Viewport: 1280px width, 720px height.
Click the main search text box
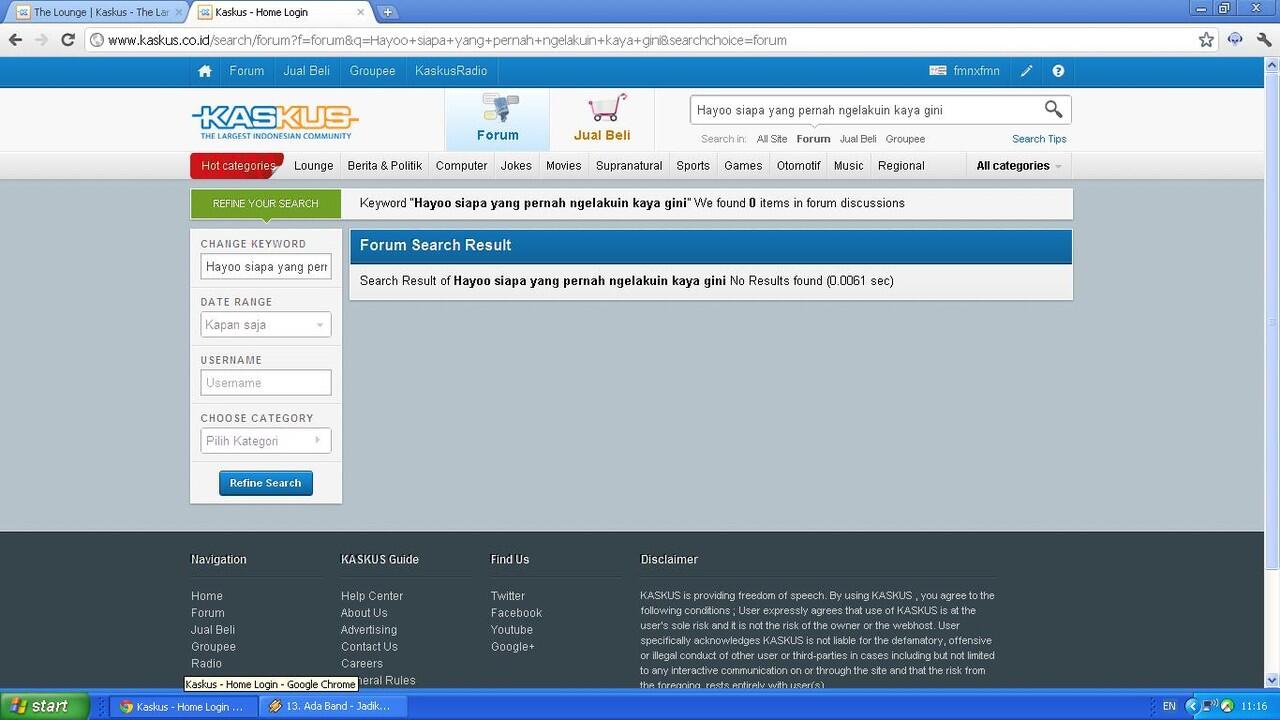(865, 110)
